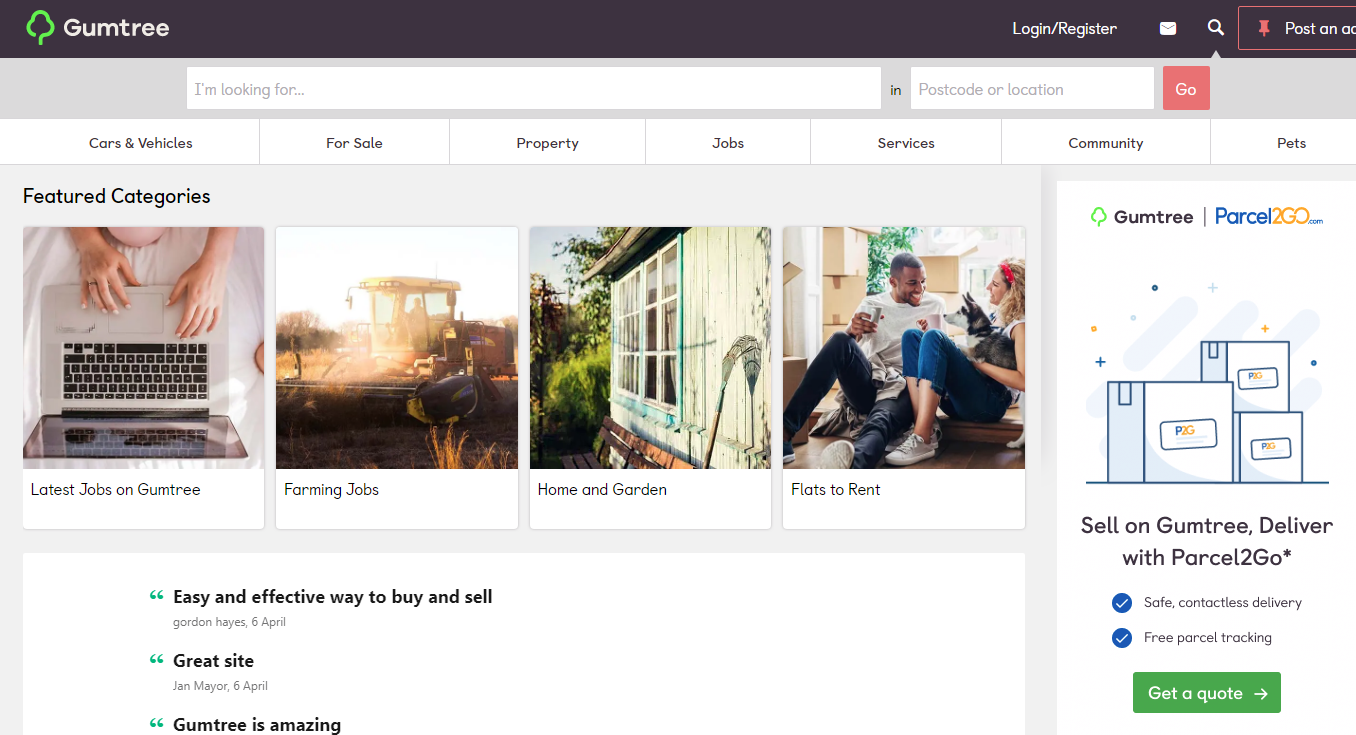Click the Parcel2Go logo in the ad
This screenshot has width=1356, height=735.
click(1269, 216)
